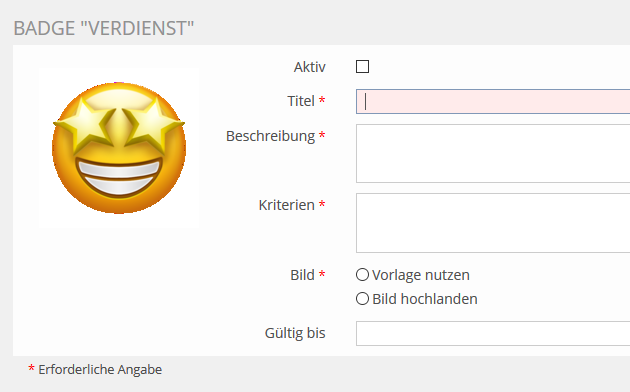Screen dimensions: 630x392
Task: Click the Beschreibung field label
Action: click(x=270, y=136)
